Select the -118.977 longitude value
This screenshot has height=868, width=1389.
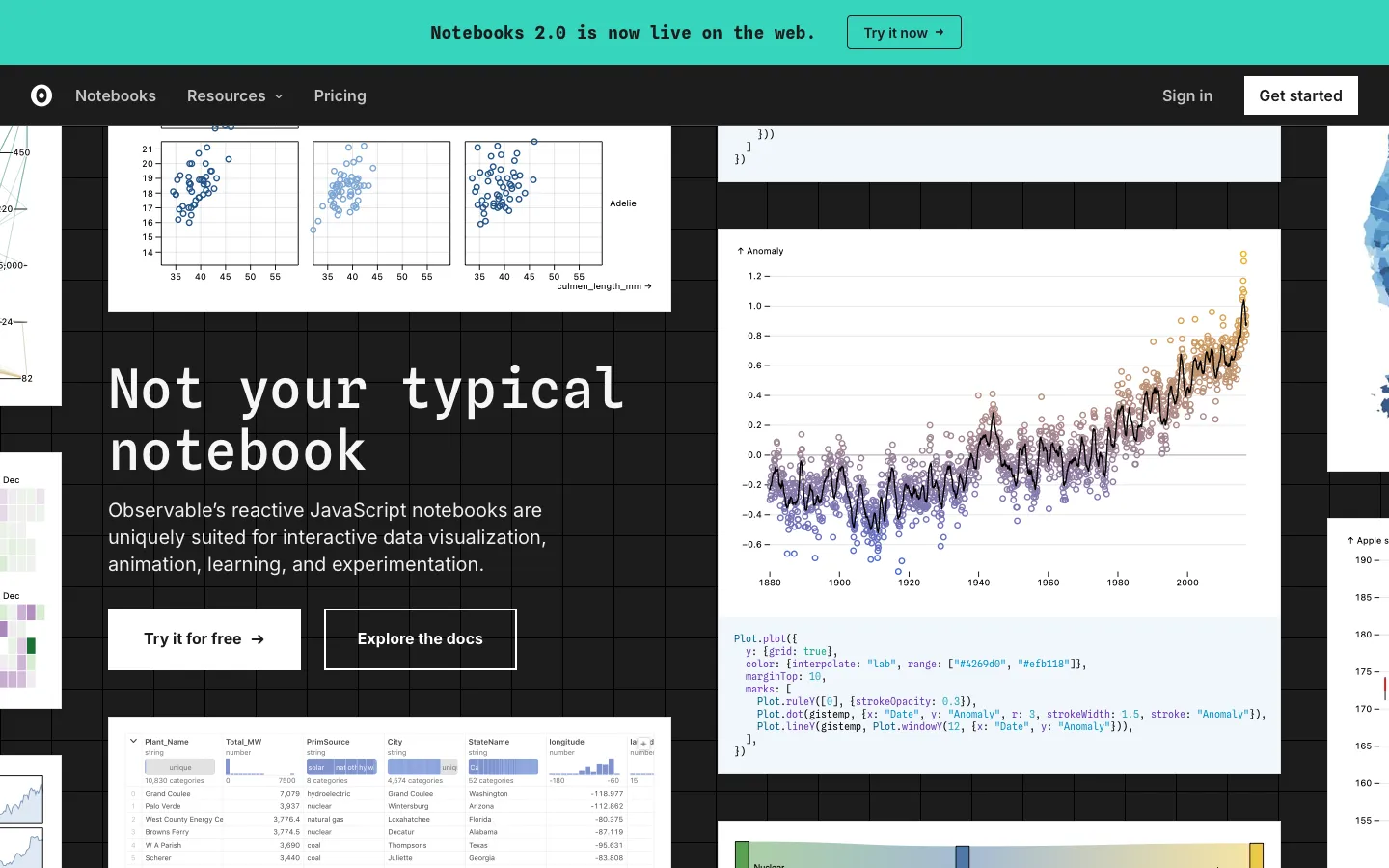pos(607,794)
